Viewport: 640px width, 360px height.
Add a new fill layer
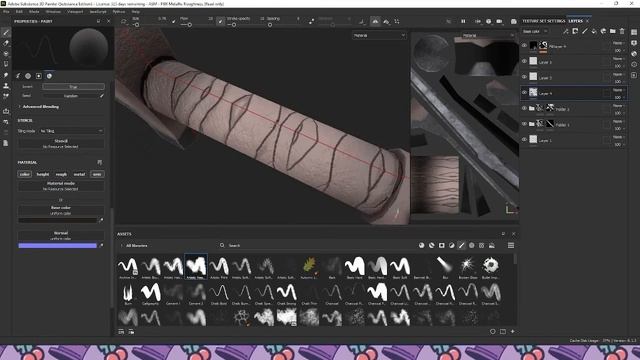pyautogui.click(x=594, y=31)
